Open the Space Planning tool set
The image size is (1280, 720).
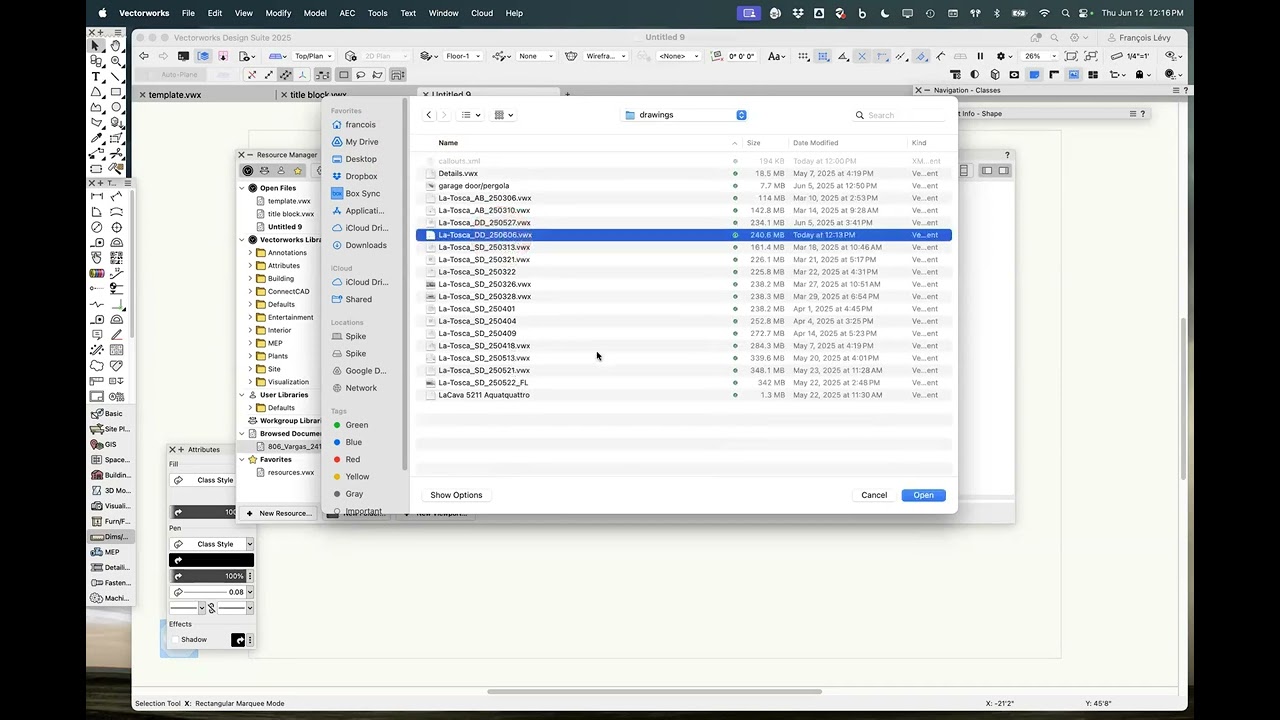click(x=110, y=460)
